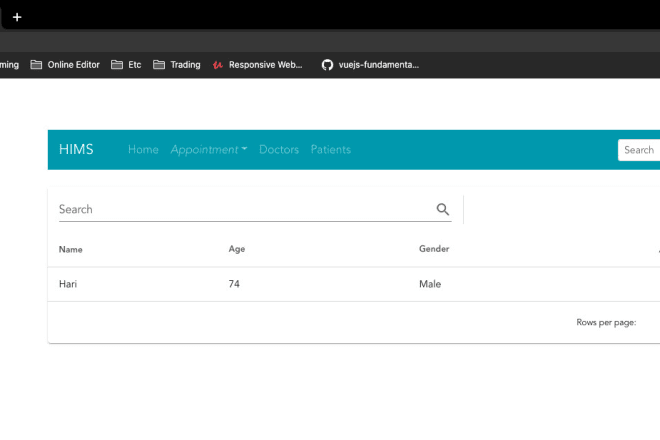Open the vuejs-fundamentals GitHub bookmark
Viewport: 660px width, 440px height.
[x=370, y=65]
